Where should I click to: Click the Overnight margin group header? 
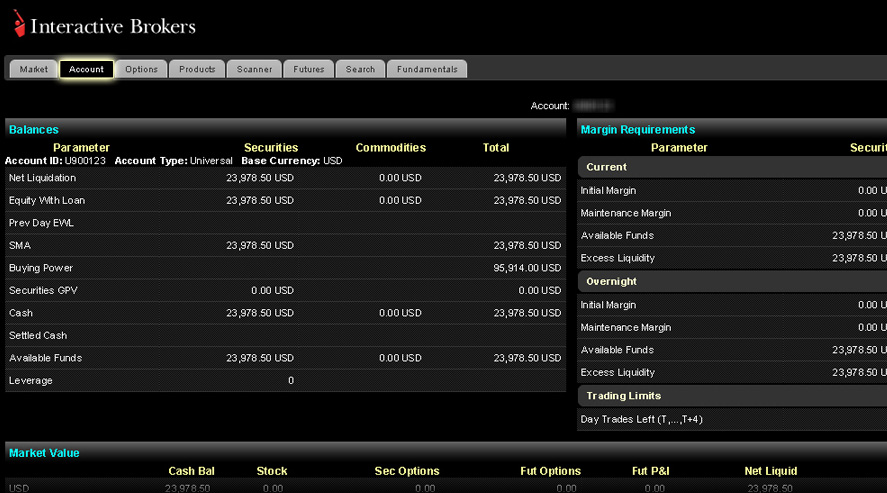732,282
